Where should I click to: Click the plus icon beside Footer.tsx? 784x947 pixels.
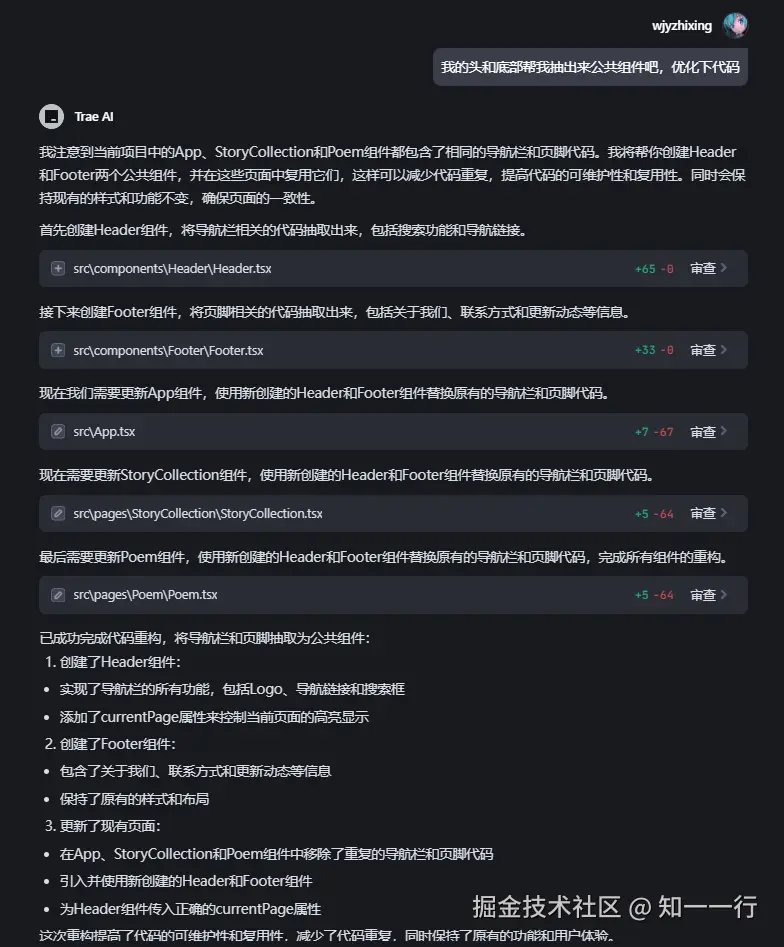(x=58, y=351)
